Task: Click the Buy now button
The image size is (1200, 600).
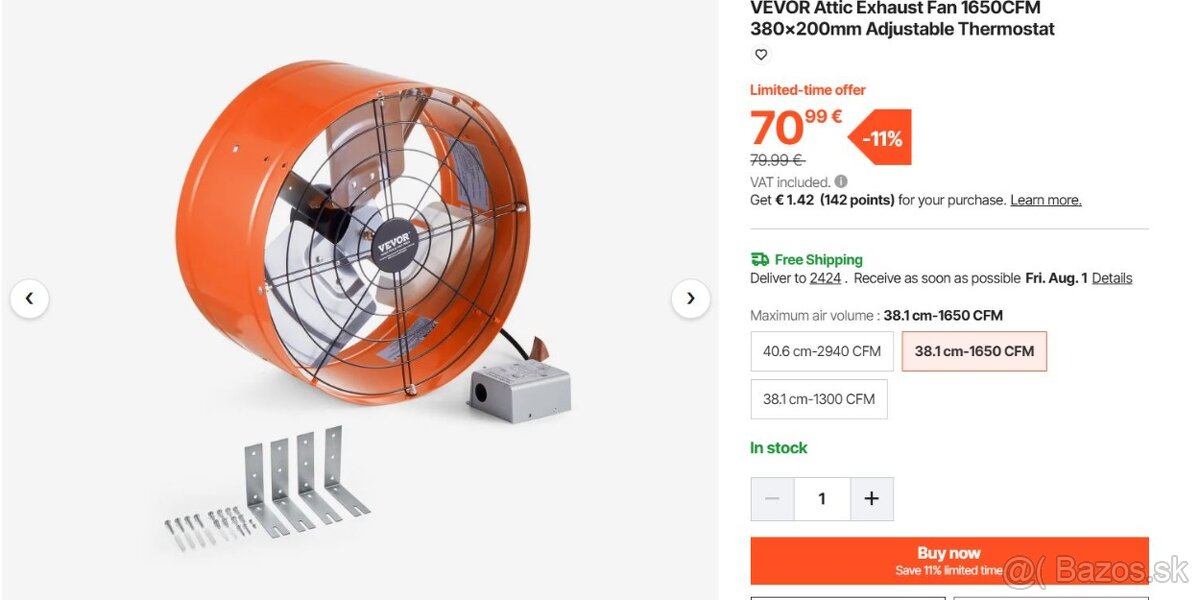Action: click(x=949, y=561)
